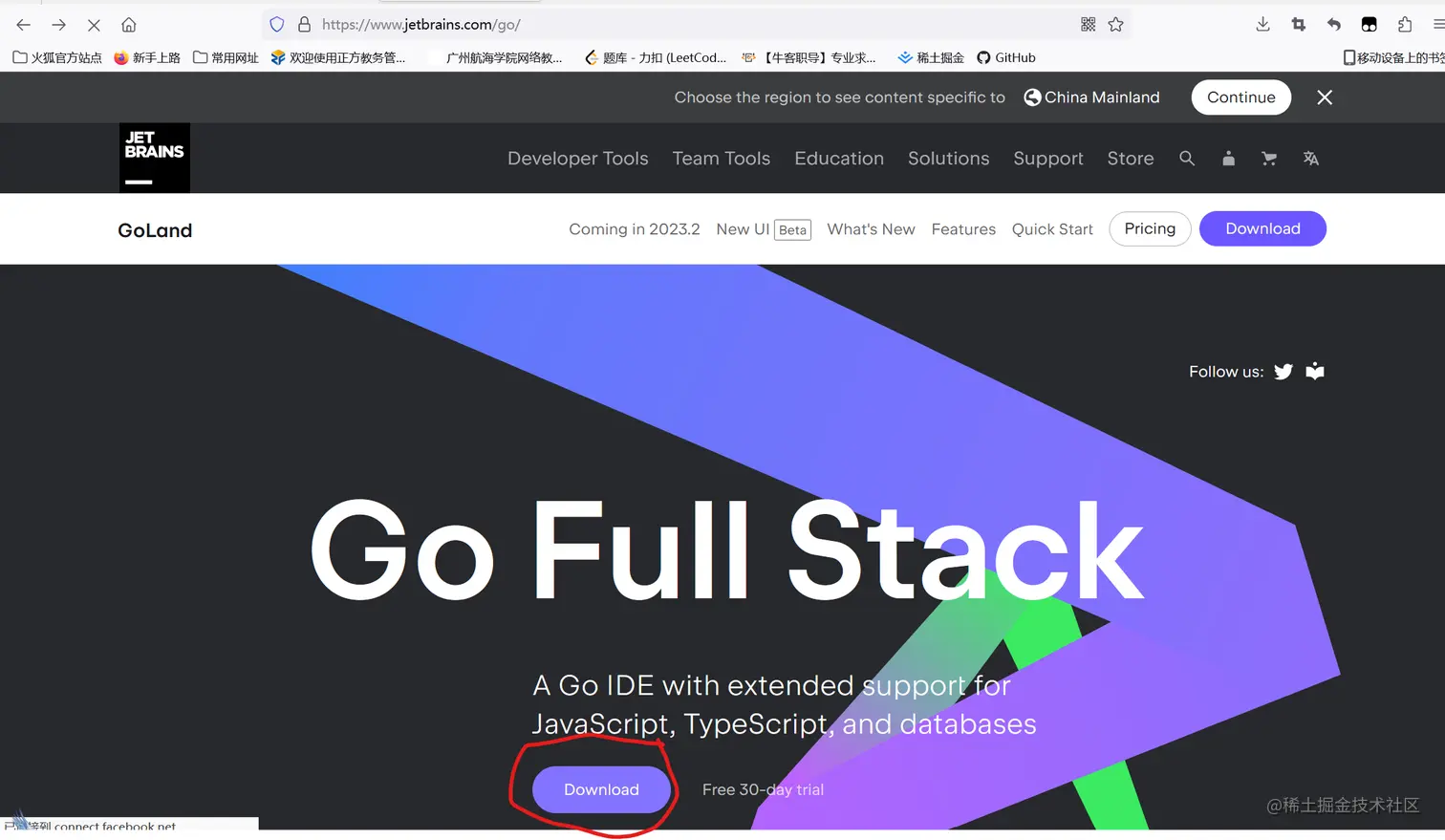1445x840 pixels.
Task: Go back with the browser back arrow
Action: coord(24,25)
